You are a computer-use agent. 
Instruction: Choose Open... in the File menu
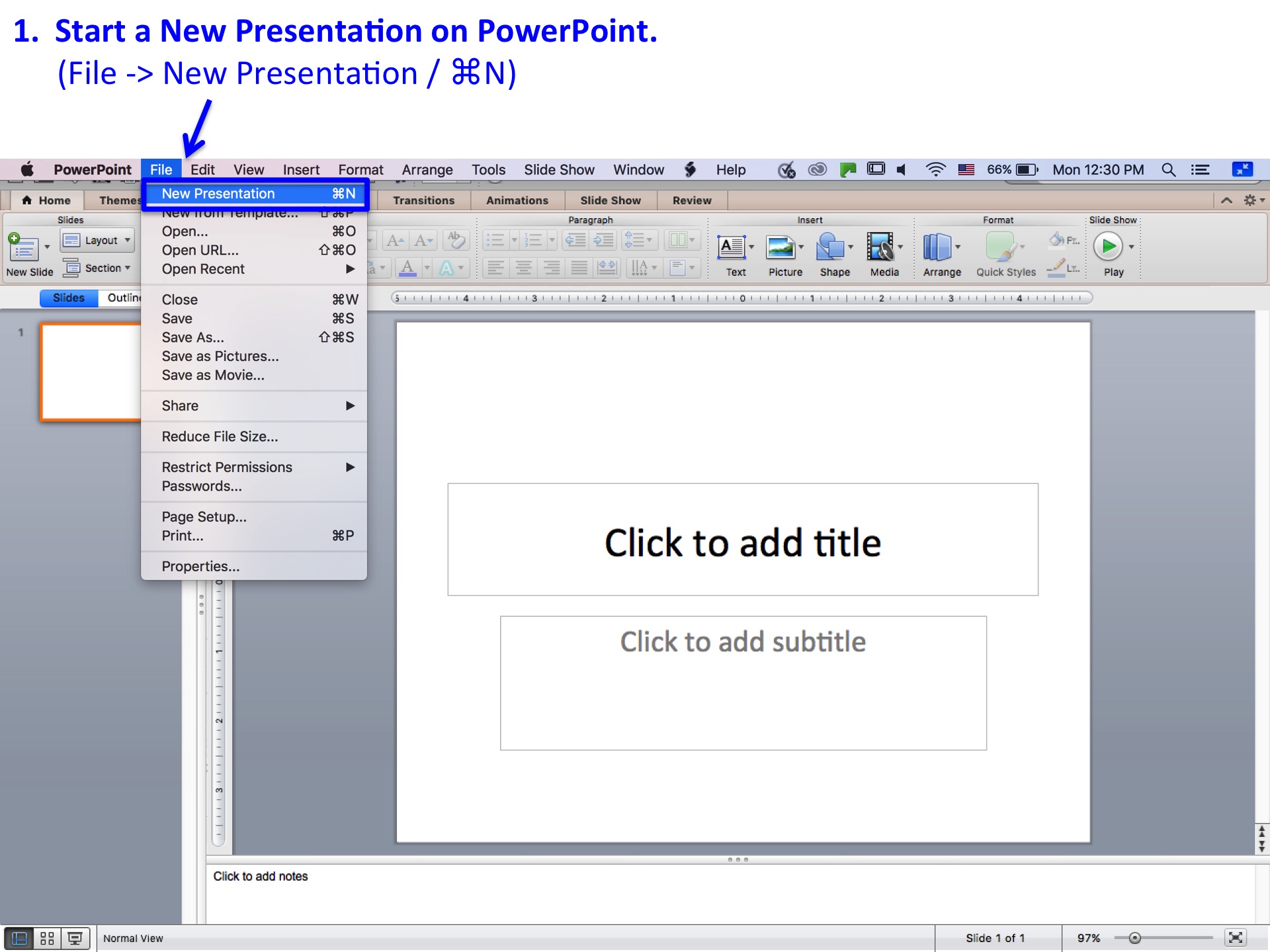[x=254, y=231]
